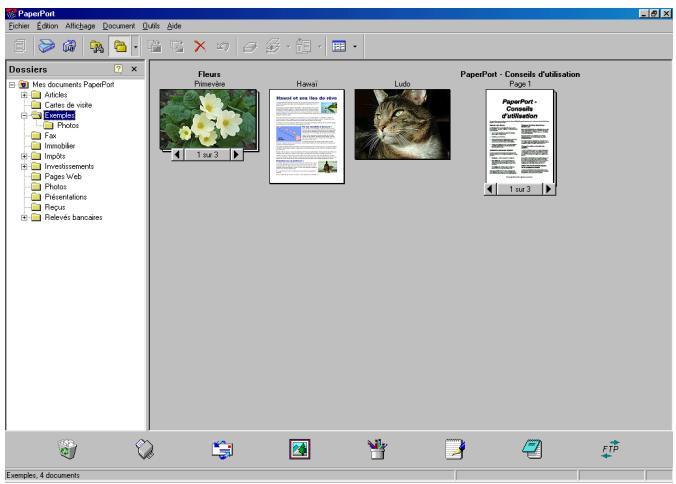The image size is (676, 484).
Task: Collapse Mes documents PaperPort tree root
Action: point(12,84)
